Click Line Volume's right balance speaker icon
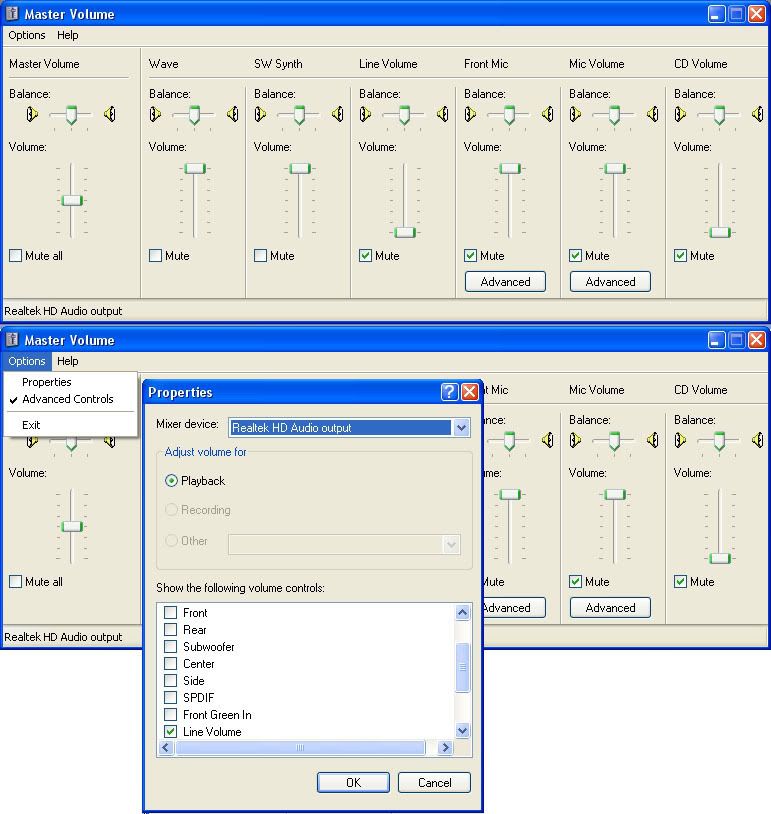The width and height of the screenshot is (771, 814). pos(443,114)
